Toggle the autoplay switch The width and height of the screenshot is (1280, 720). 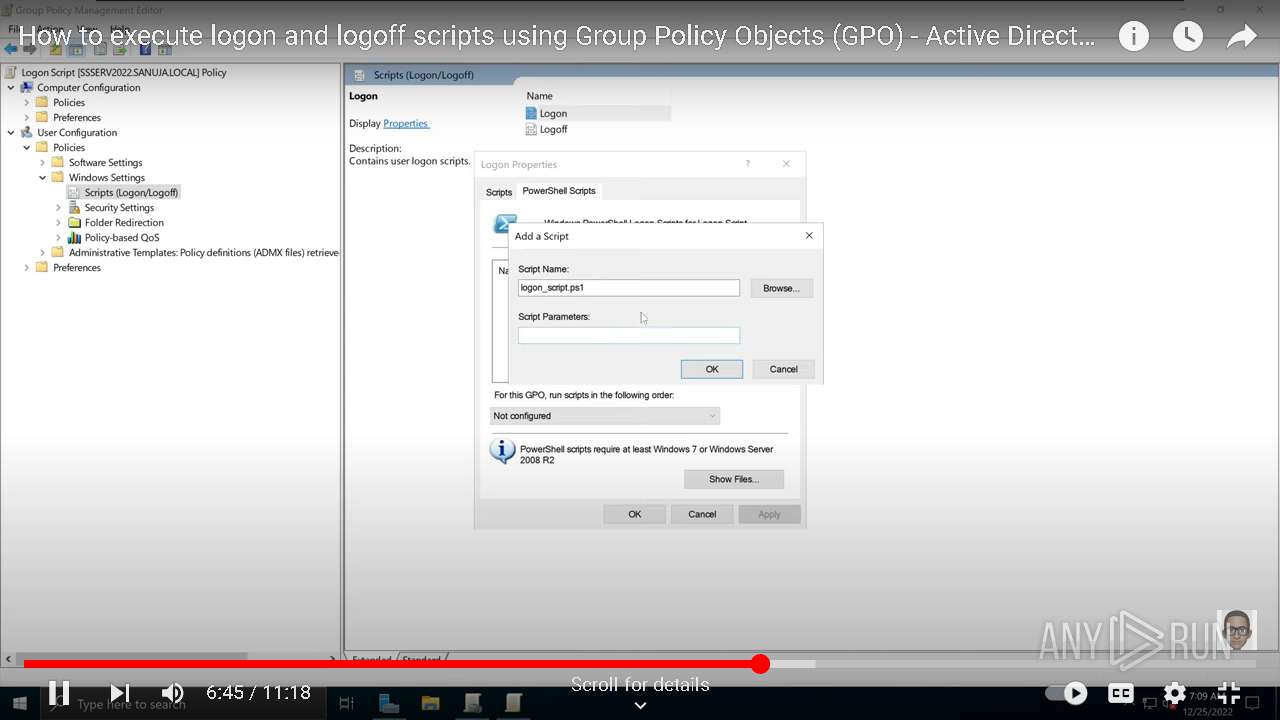pos(1067,693)
